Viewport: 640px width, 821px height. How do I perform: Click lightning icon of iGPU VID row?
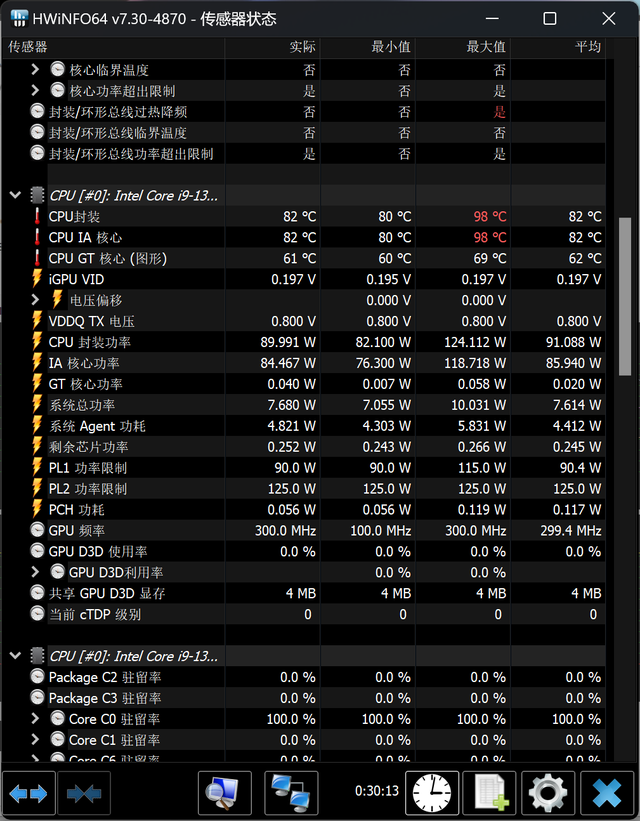[37, 279]
